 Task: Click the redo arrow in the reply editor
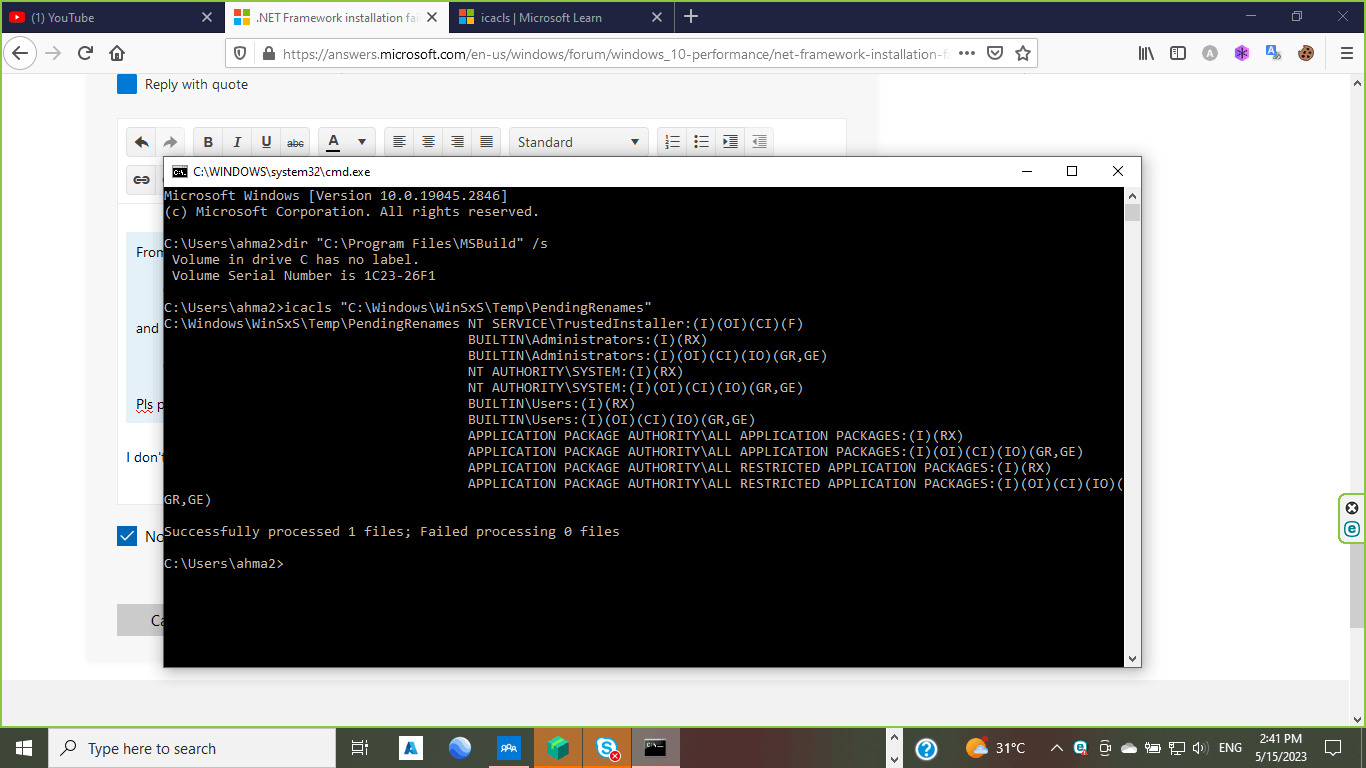coord(170,142)
